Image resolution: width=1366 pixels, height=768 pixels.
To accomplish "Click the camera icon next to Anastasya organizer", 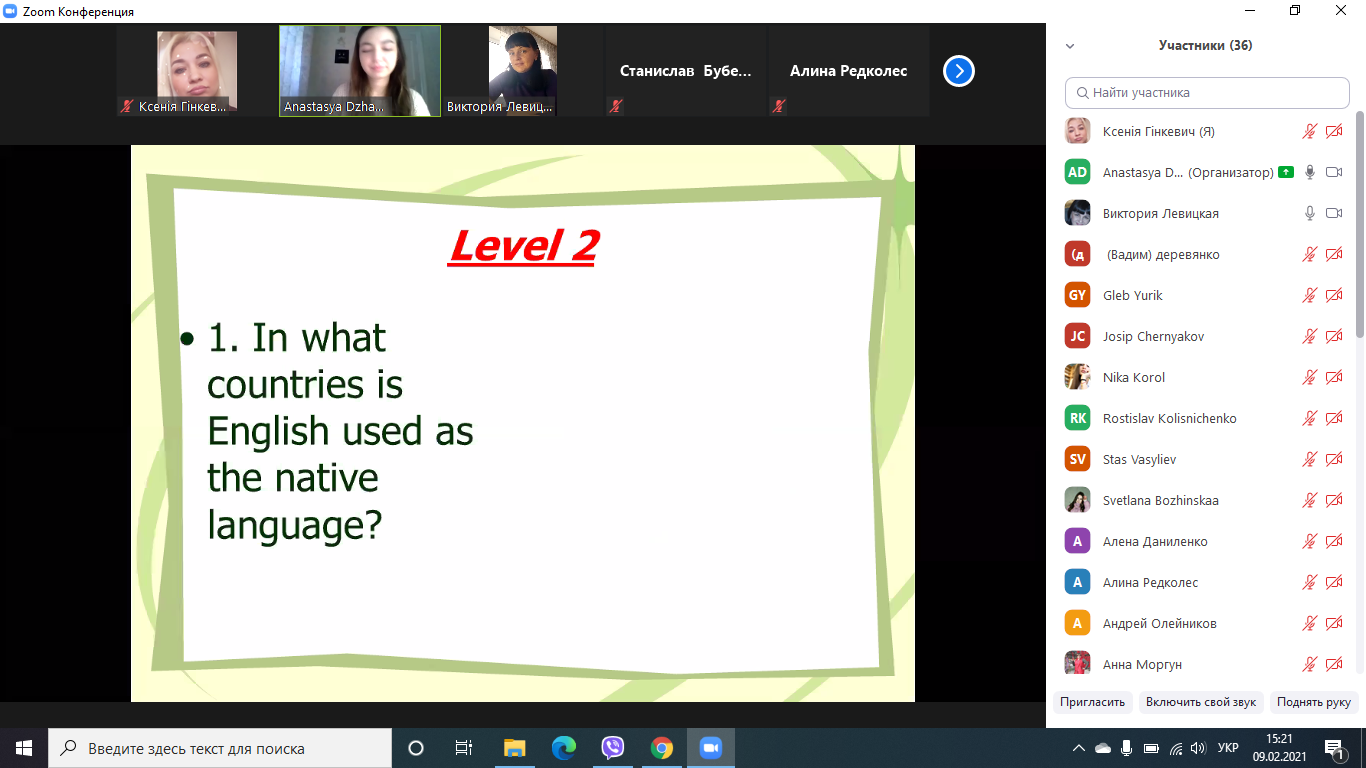I will (x=1334, y=172).
